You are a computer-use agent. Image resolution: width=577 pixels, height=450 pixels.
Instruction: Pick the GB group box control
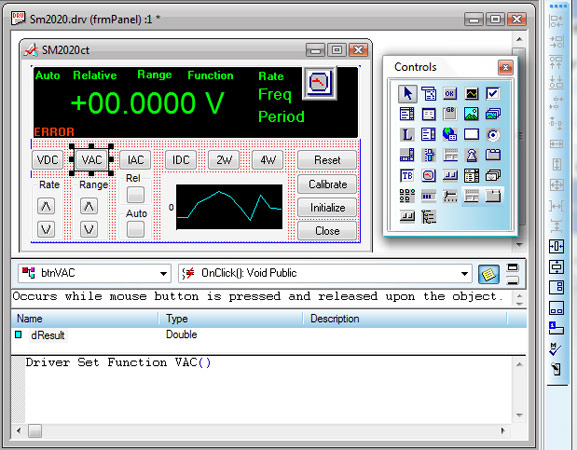tap(450, 114)
